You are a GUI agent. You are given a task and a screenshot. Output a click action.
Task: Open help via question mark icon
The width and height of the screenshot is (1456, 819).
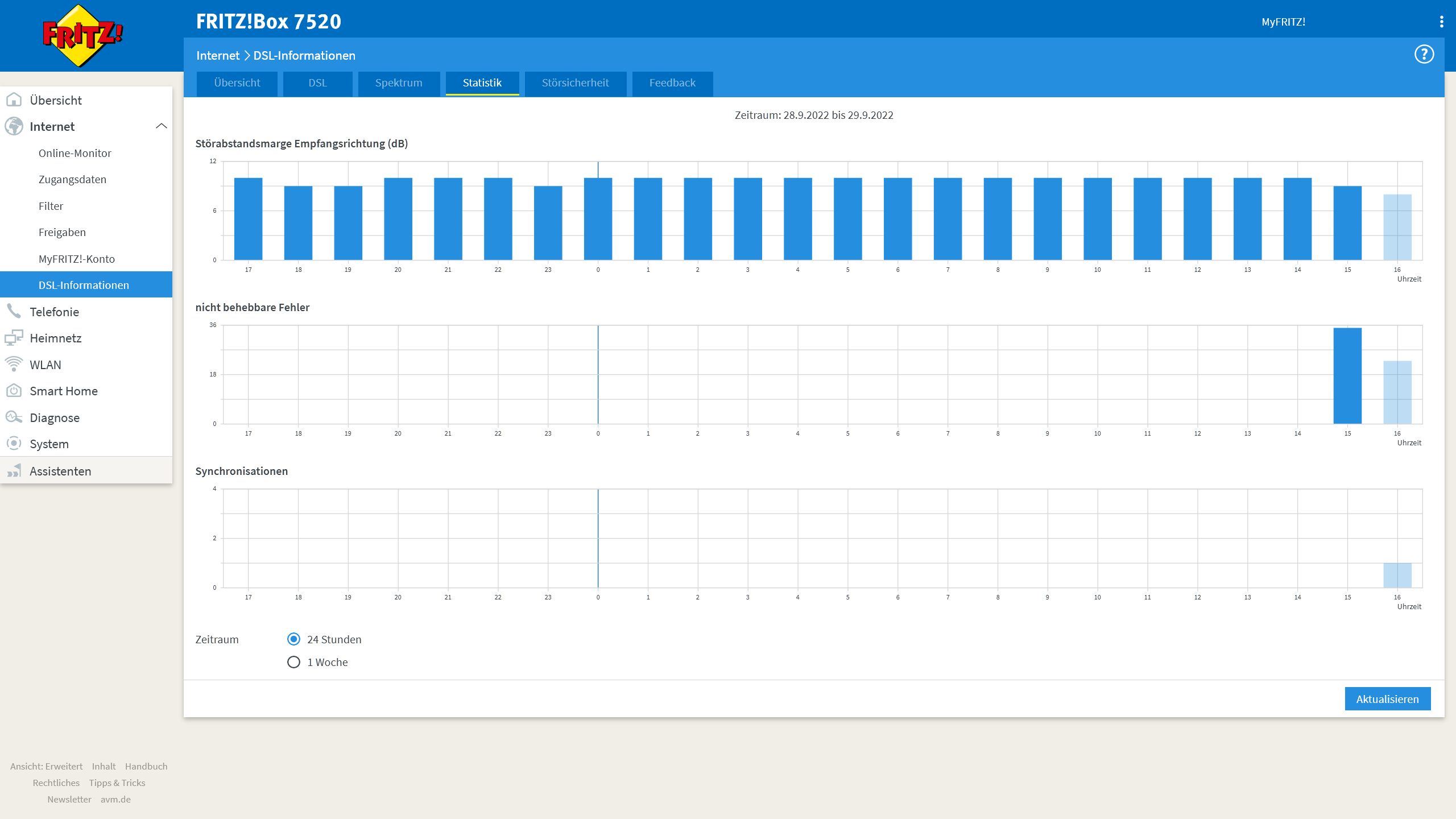1424,55
